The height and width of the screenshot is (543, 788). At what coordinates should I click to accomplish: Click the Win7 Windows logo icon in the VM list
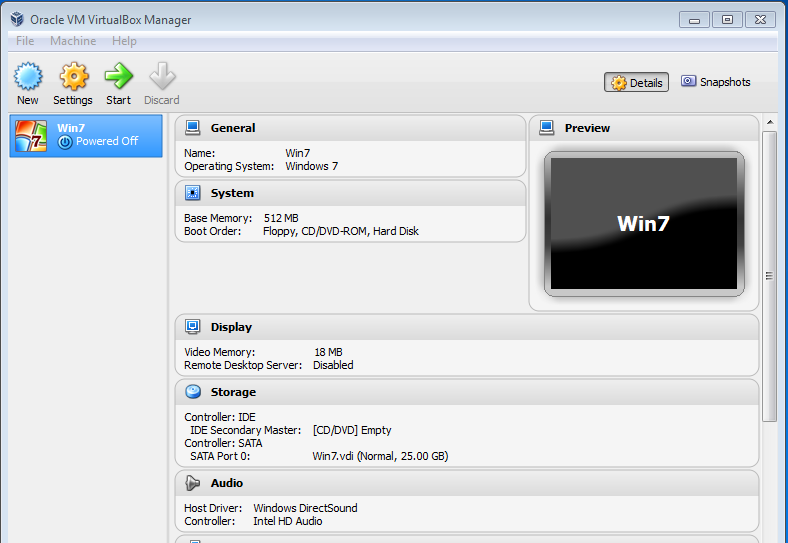(x=31, y=136)
